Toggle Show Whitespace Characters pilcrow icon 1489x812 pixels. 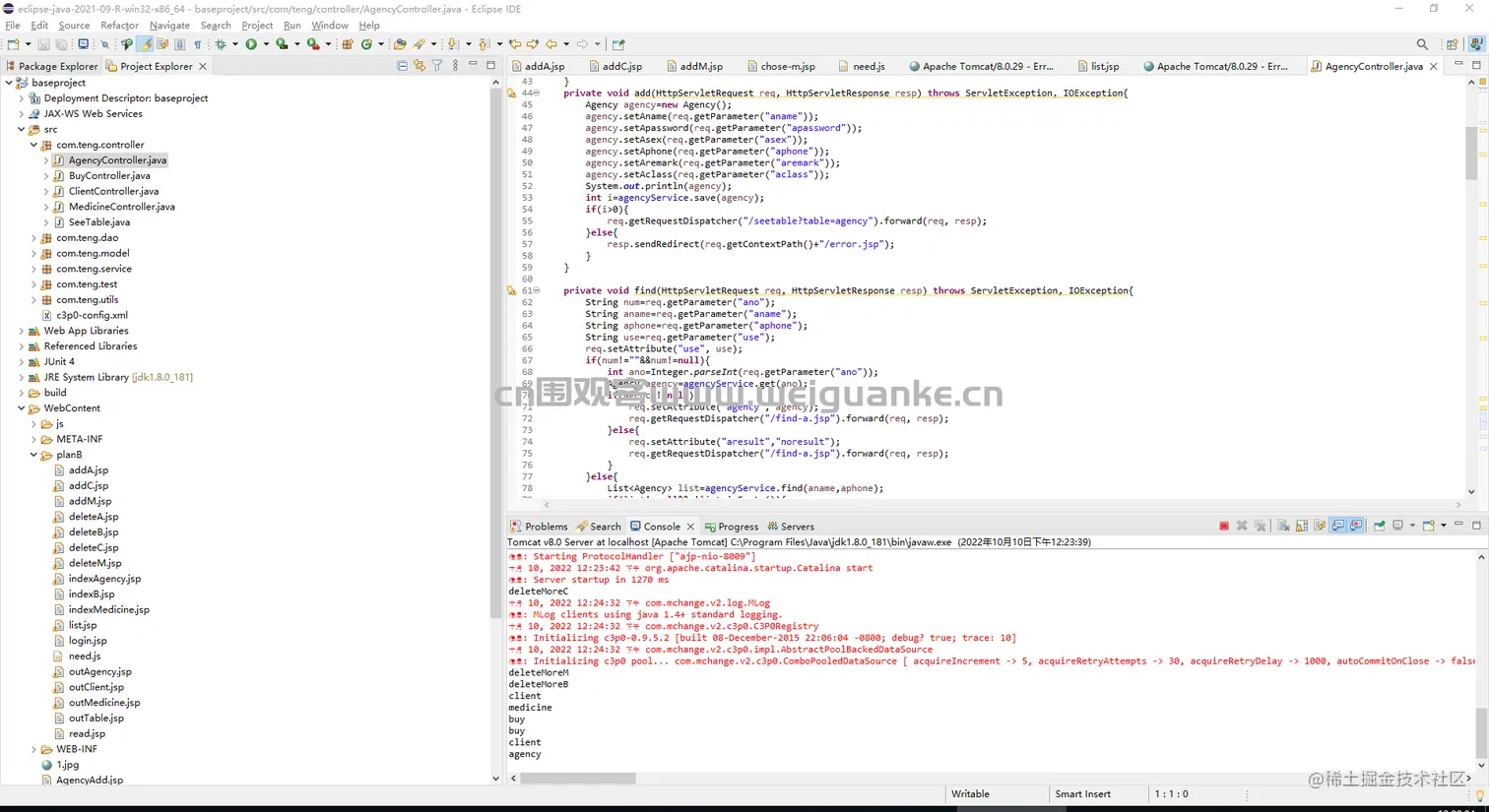198,44
